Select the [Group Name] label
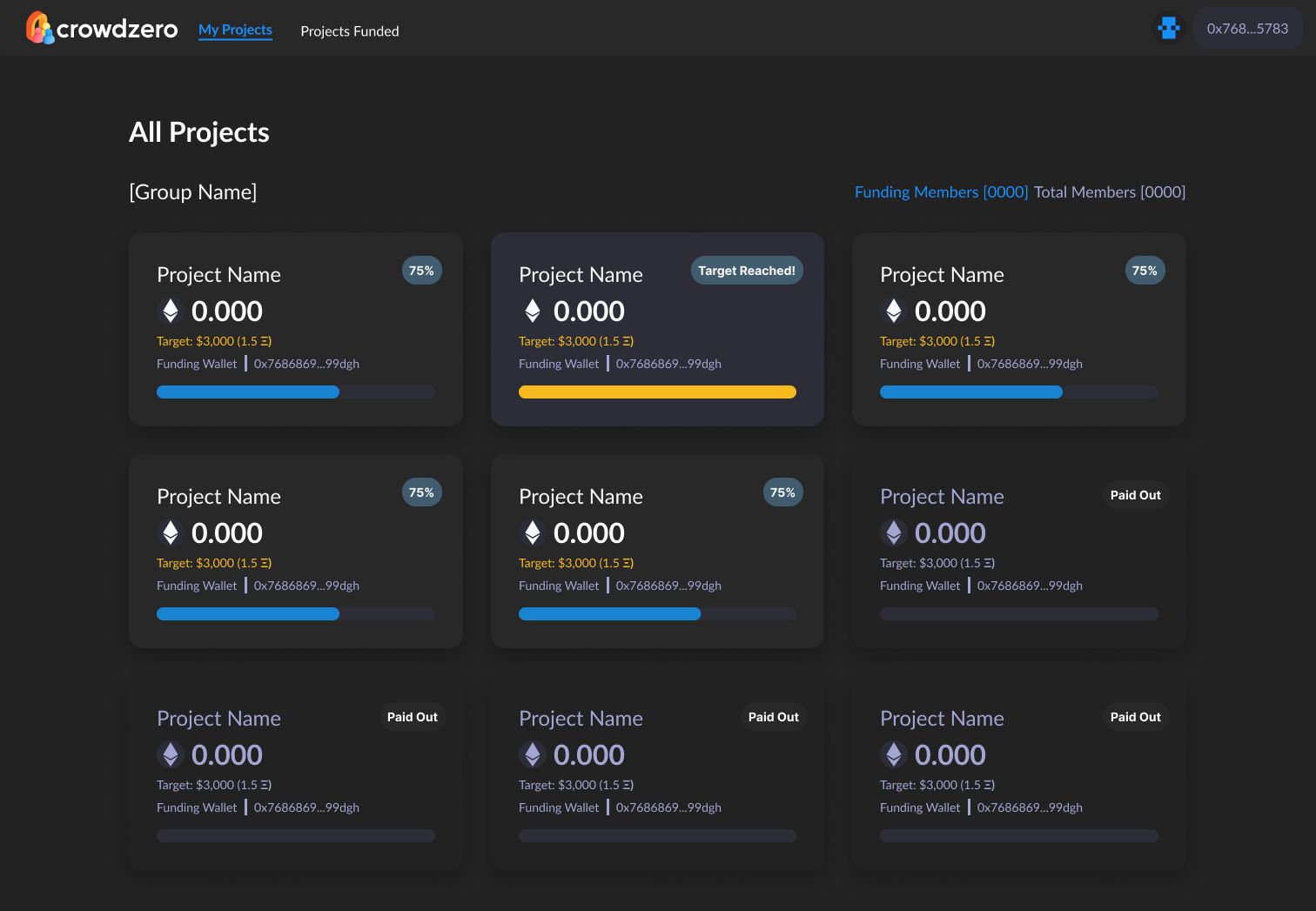Viewport: 1316px width, 911px height. pos(193,192)
